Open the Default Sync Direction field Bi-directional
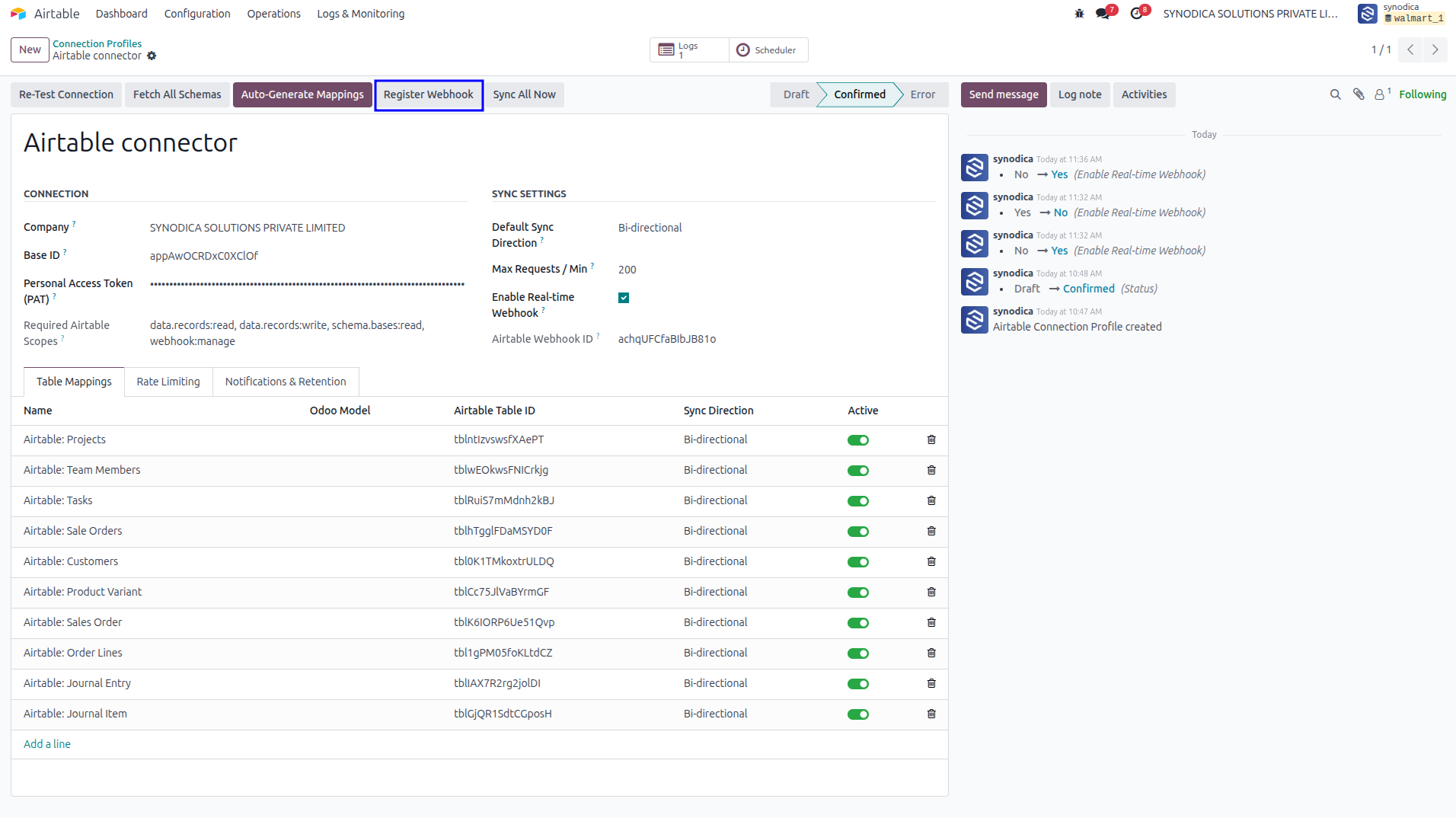Viewport: 1456px width, 818px height. (650, 228)
